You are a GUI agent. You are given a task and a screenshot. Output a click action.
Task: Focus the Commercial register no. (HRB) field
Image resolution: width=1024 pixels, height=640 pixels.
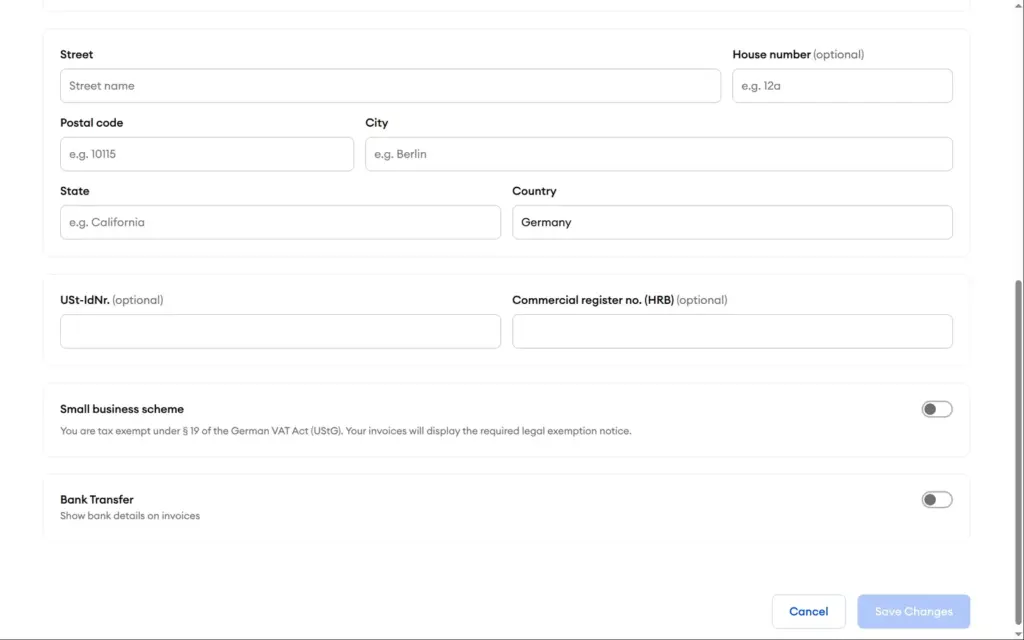[732, 331]
